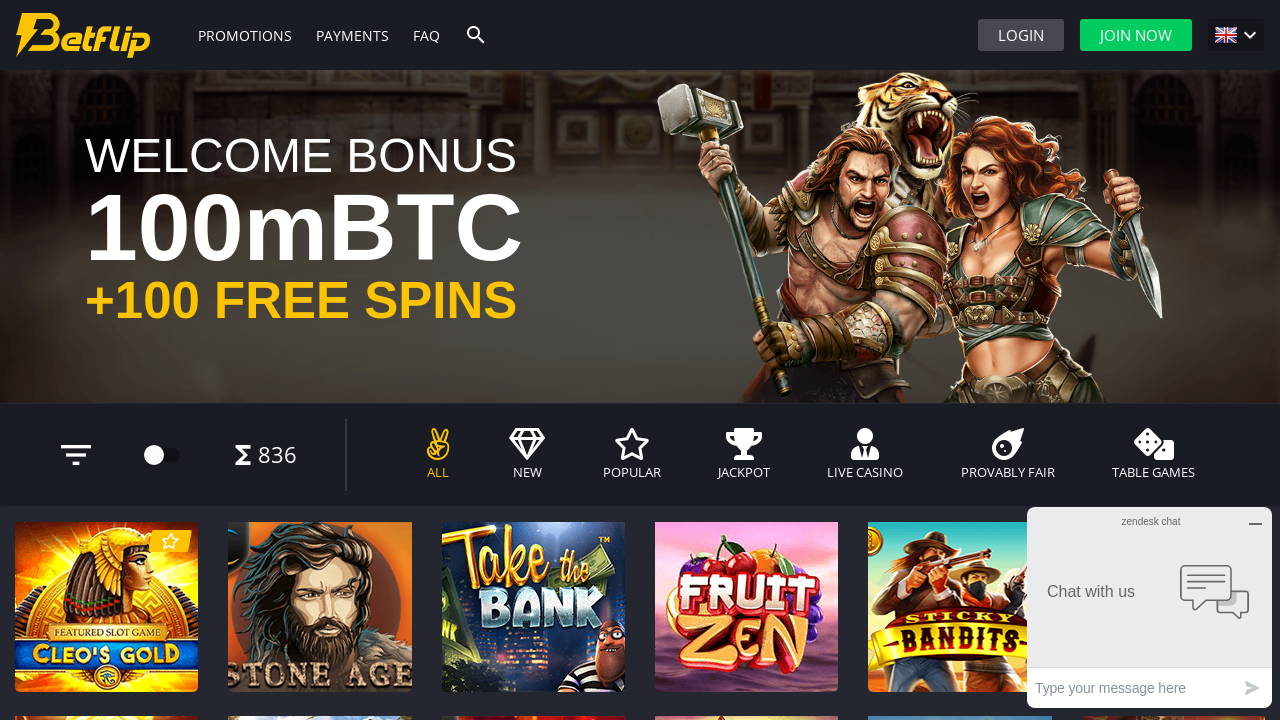Click the green JOIN NOW button

(x=1136, y=35)
